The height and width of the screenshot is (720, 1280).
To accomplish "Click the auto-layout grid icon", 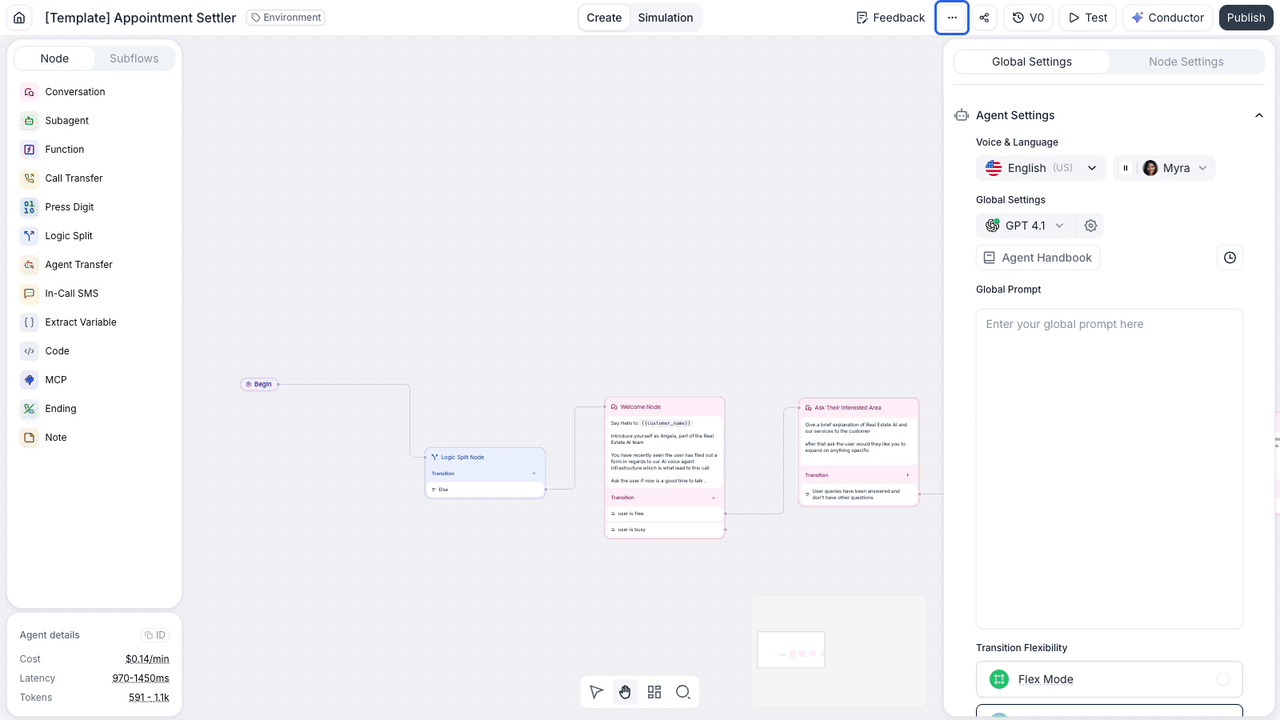I will pyautogui.click(x=655, y=692).
